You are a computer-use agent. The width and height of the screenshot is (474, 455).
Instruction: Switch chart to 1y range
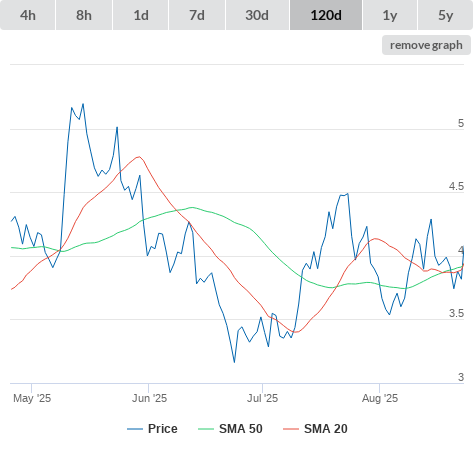click(x=390, y=15)
